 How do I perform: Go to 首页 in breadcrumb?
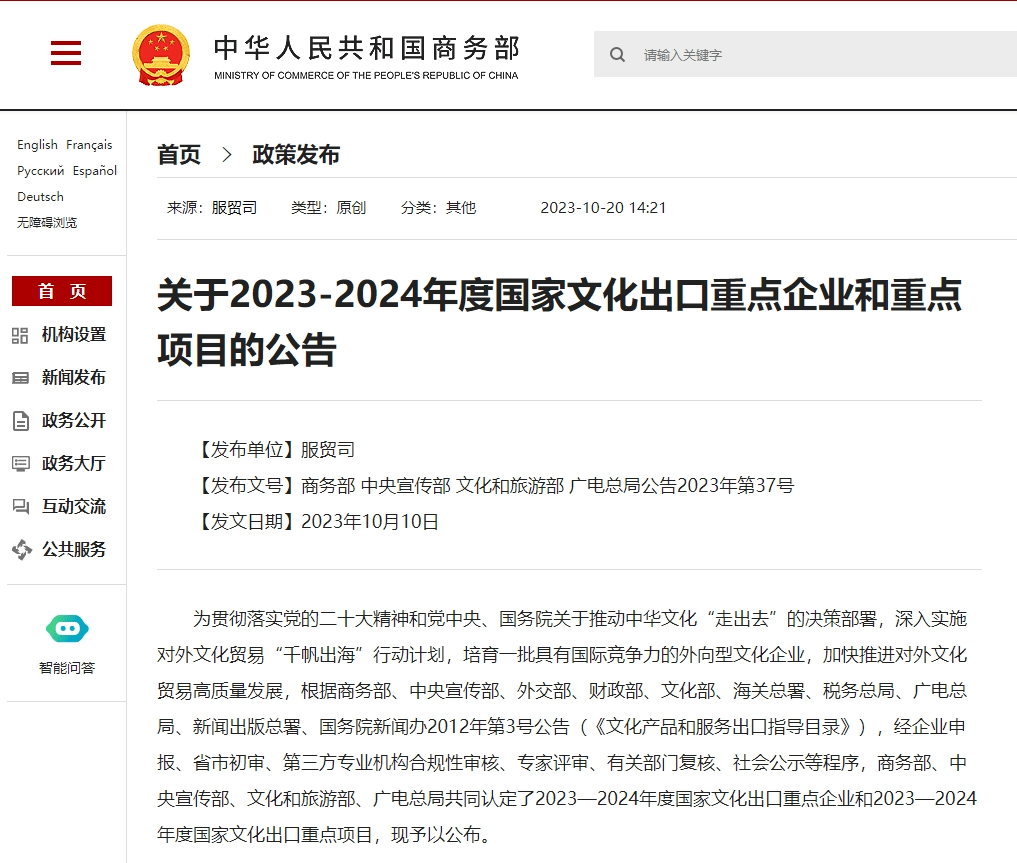[179, 155]
